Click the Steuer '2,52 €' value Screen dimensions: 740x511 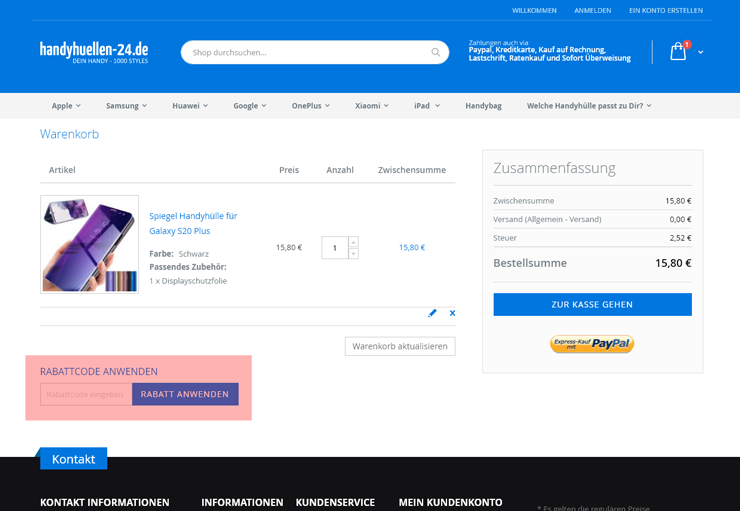coord(680,238)
